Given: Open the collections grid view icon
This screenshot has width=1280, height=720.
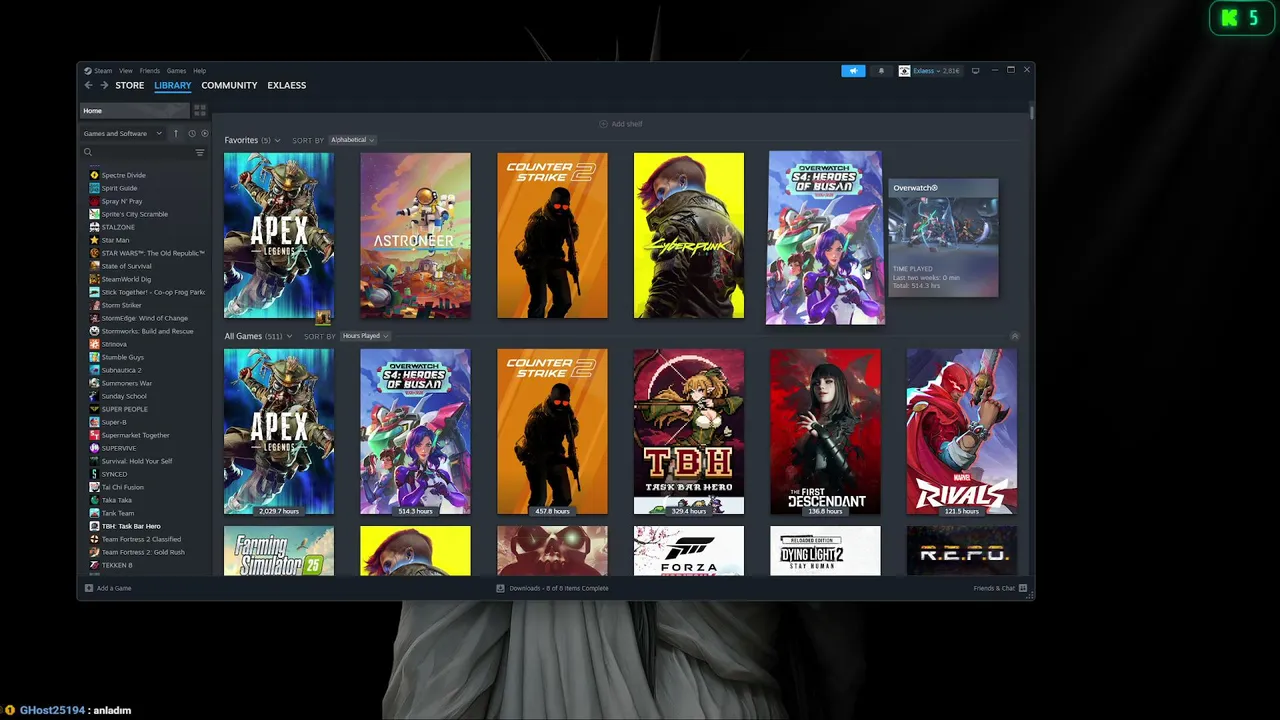Looking at the screenshot, I should click(x=200, y=110).
